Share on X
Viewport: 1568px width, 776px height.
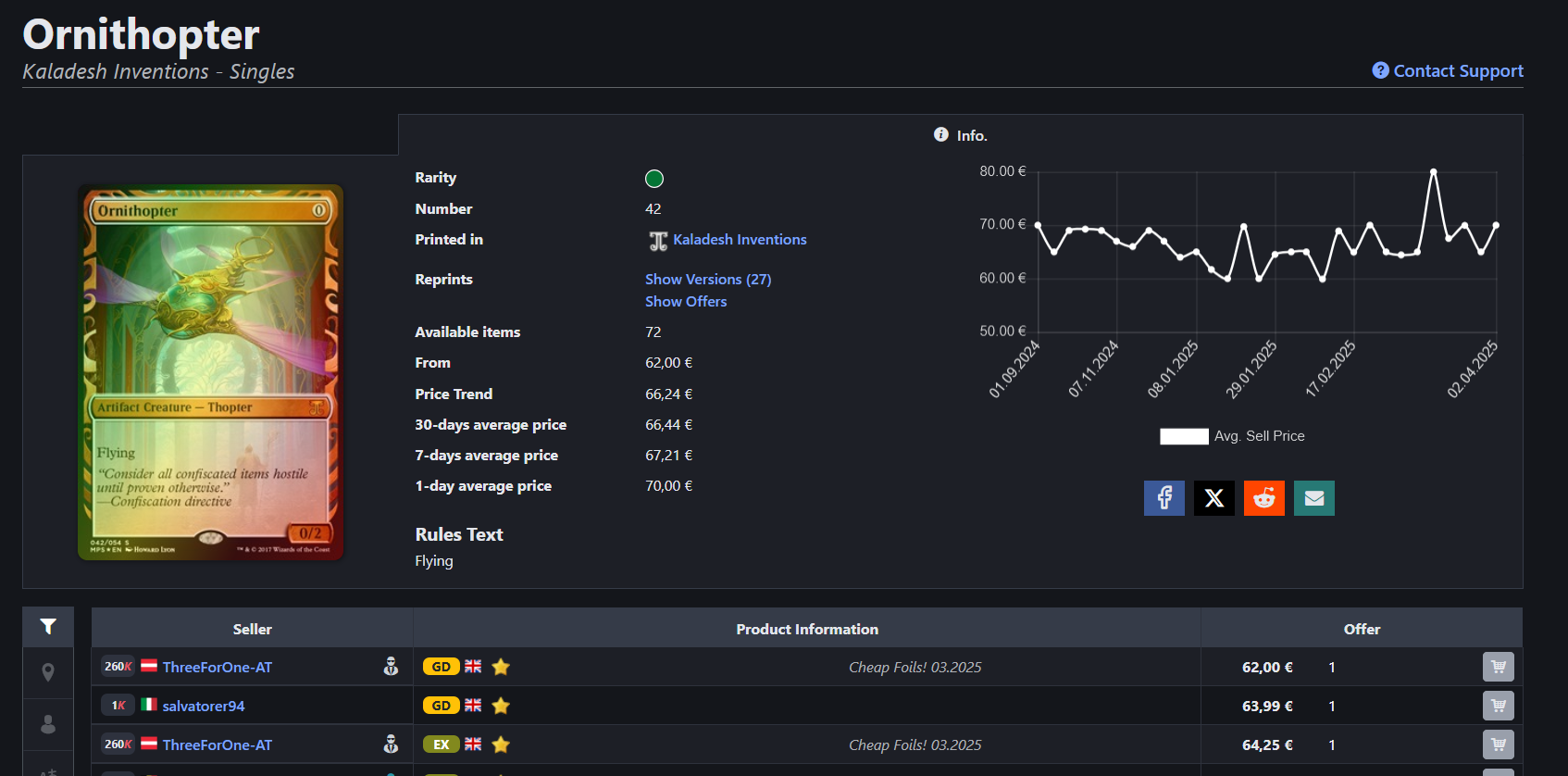[1214, 498]
